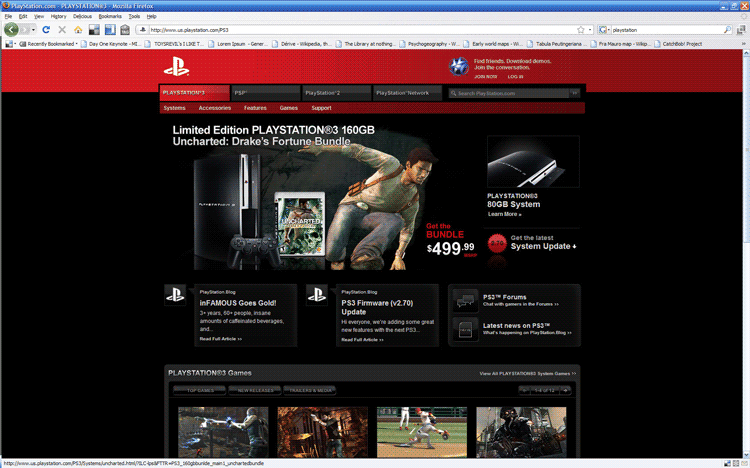Bookmark this page with the star icon
This screenshot has height=468, width=750.
(581, 30)
